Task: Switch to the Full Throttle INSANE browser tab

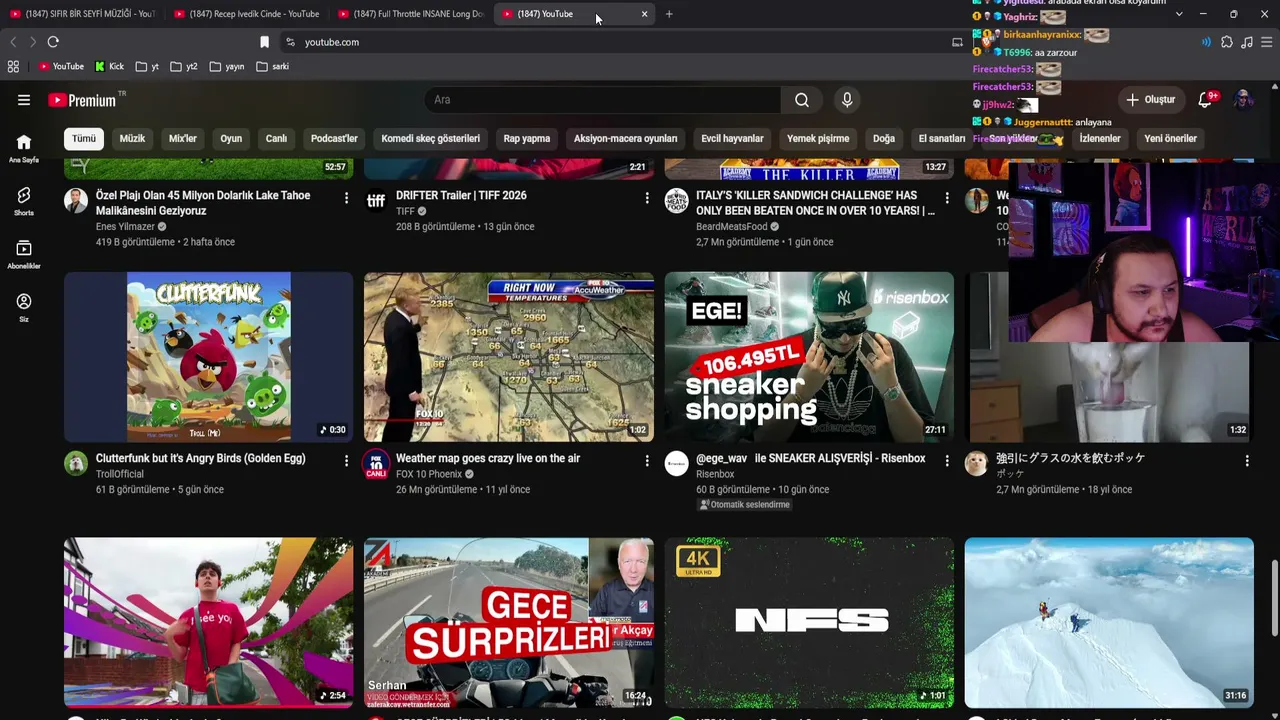Action: click(x=410, y=14)
